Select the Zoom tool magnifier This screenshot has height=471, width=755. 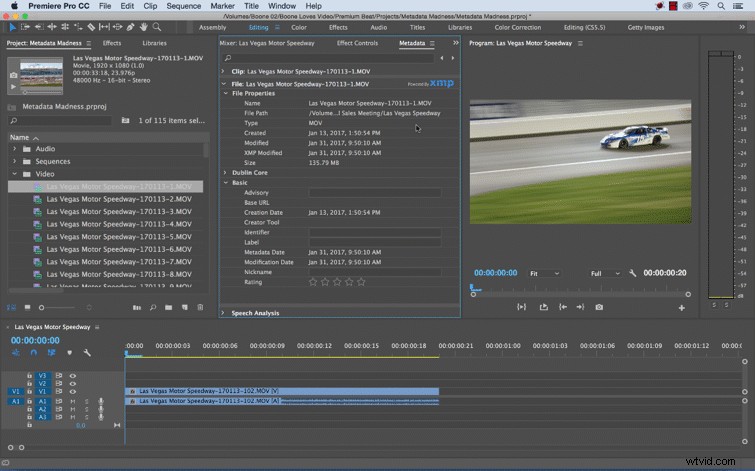[x=156, y=27]
